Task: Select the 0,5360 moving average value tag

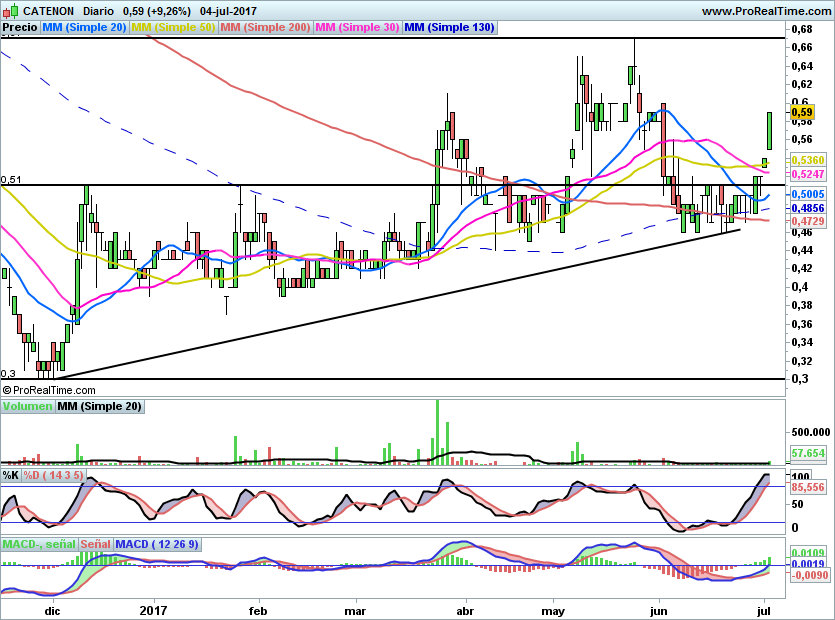Action: (808, 160)
